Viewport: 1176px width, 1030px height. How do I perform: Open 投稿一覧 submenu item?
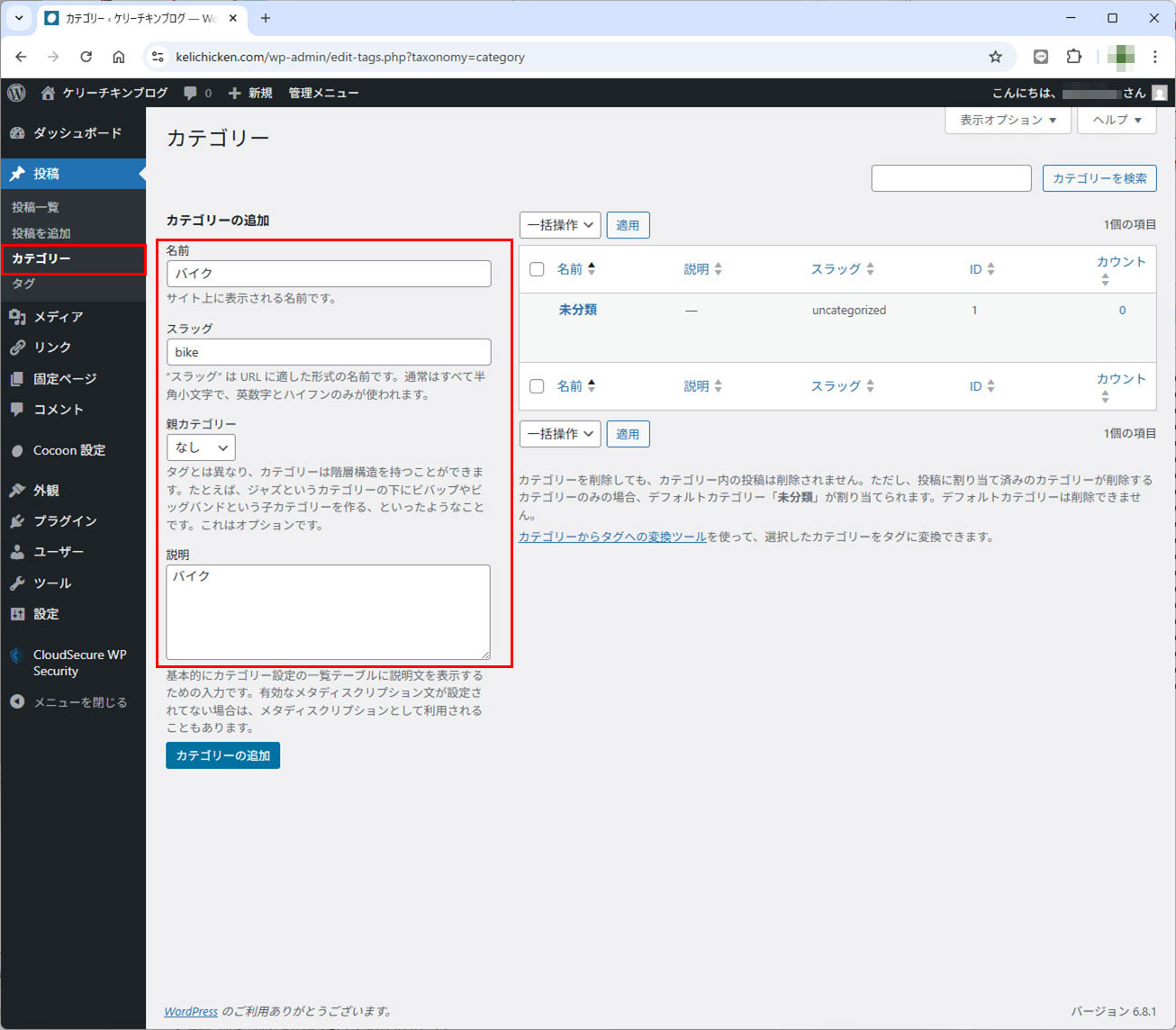tap(35, 207)
